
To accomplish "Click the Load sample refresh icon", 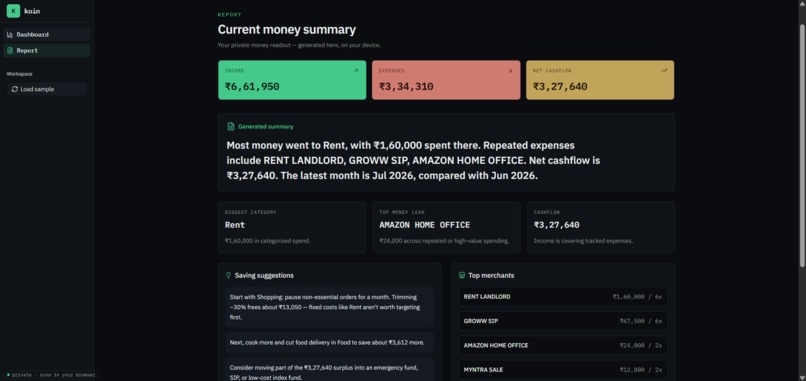I will (14, 89).
